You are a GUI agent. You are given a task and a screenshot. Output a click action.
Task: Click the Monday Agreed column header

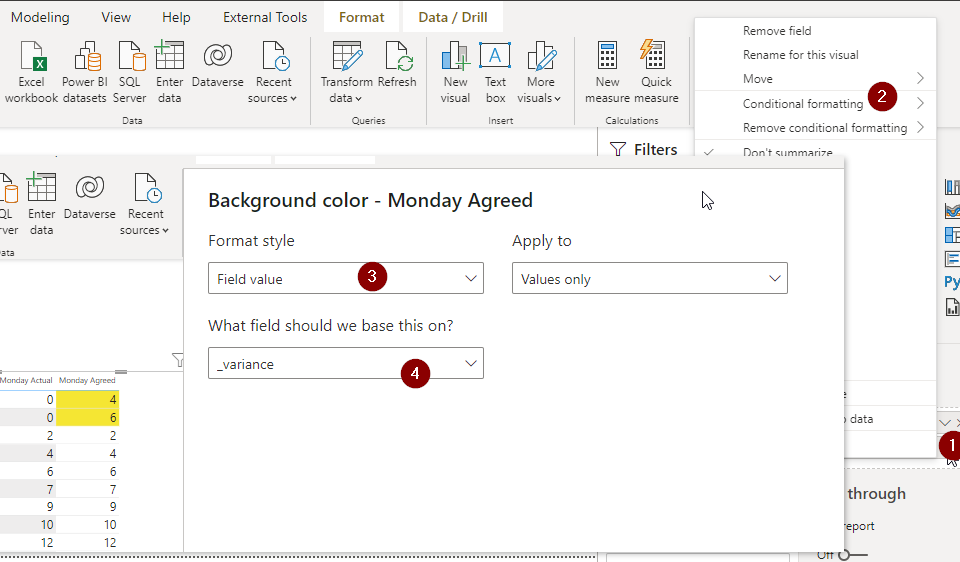[x=87, y=380]
